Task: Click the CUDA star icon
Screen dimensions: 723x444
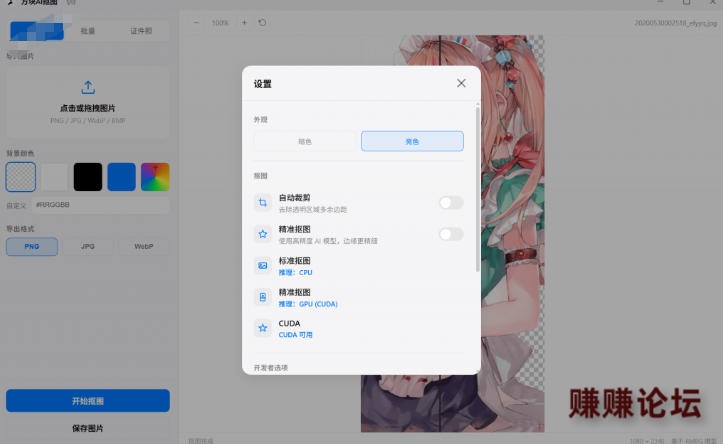Action: tap(263, 328)
